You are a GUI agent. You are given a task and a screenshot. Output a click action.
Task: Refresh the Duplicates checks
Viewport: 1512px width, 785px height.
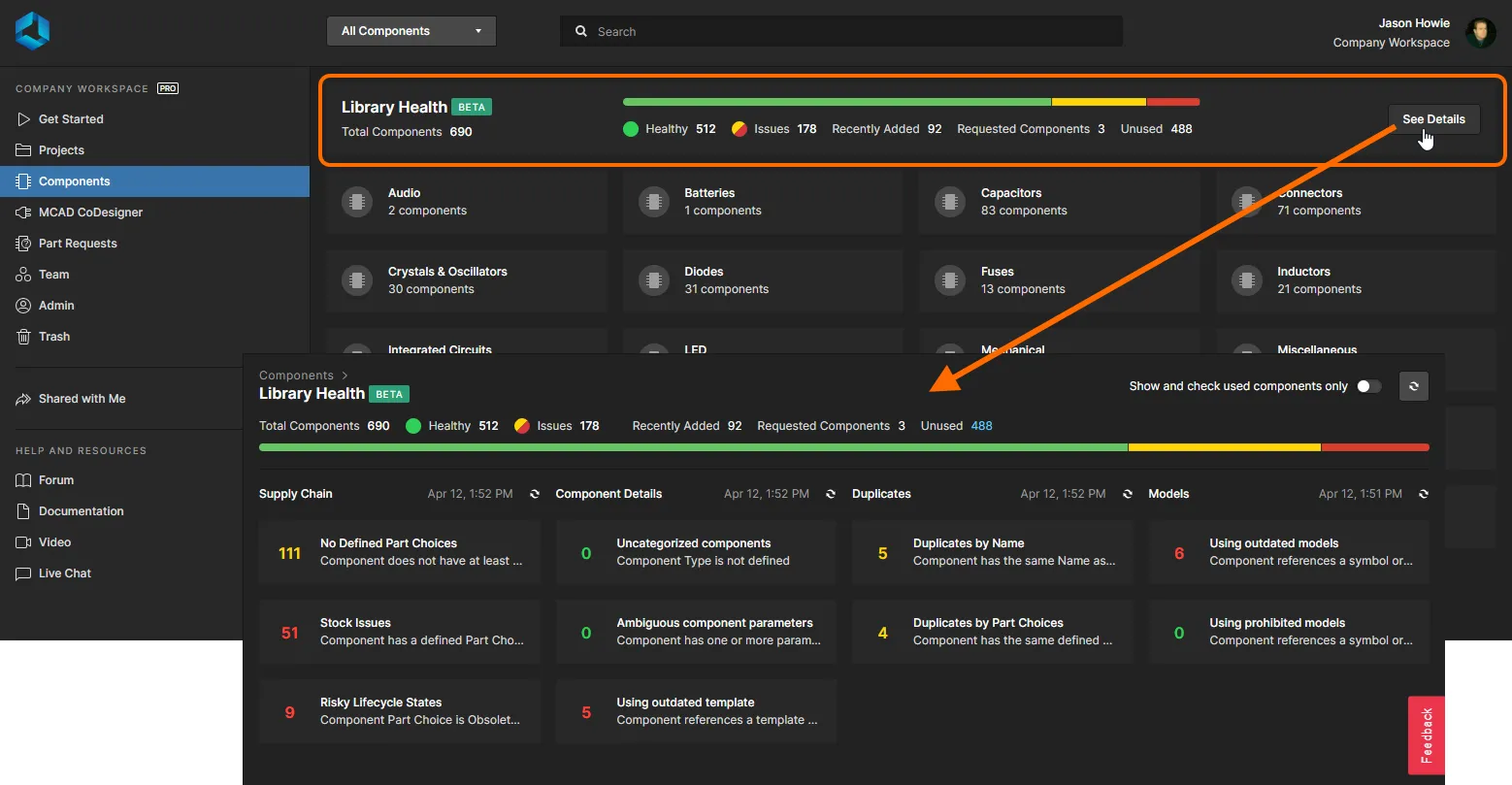(x=1128, y=494)
